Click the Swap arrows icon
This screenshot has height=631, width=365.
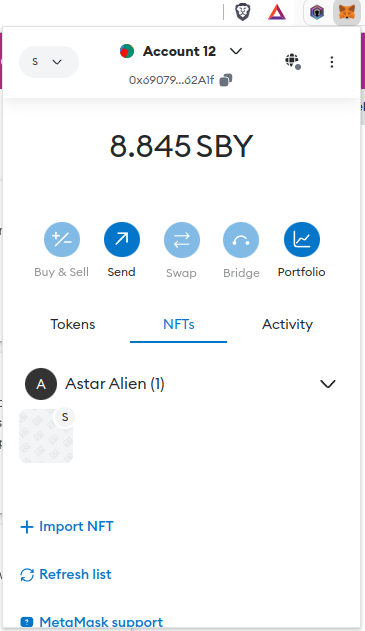click(x=181, y=240)
